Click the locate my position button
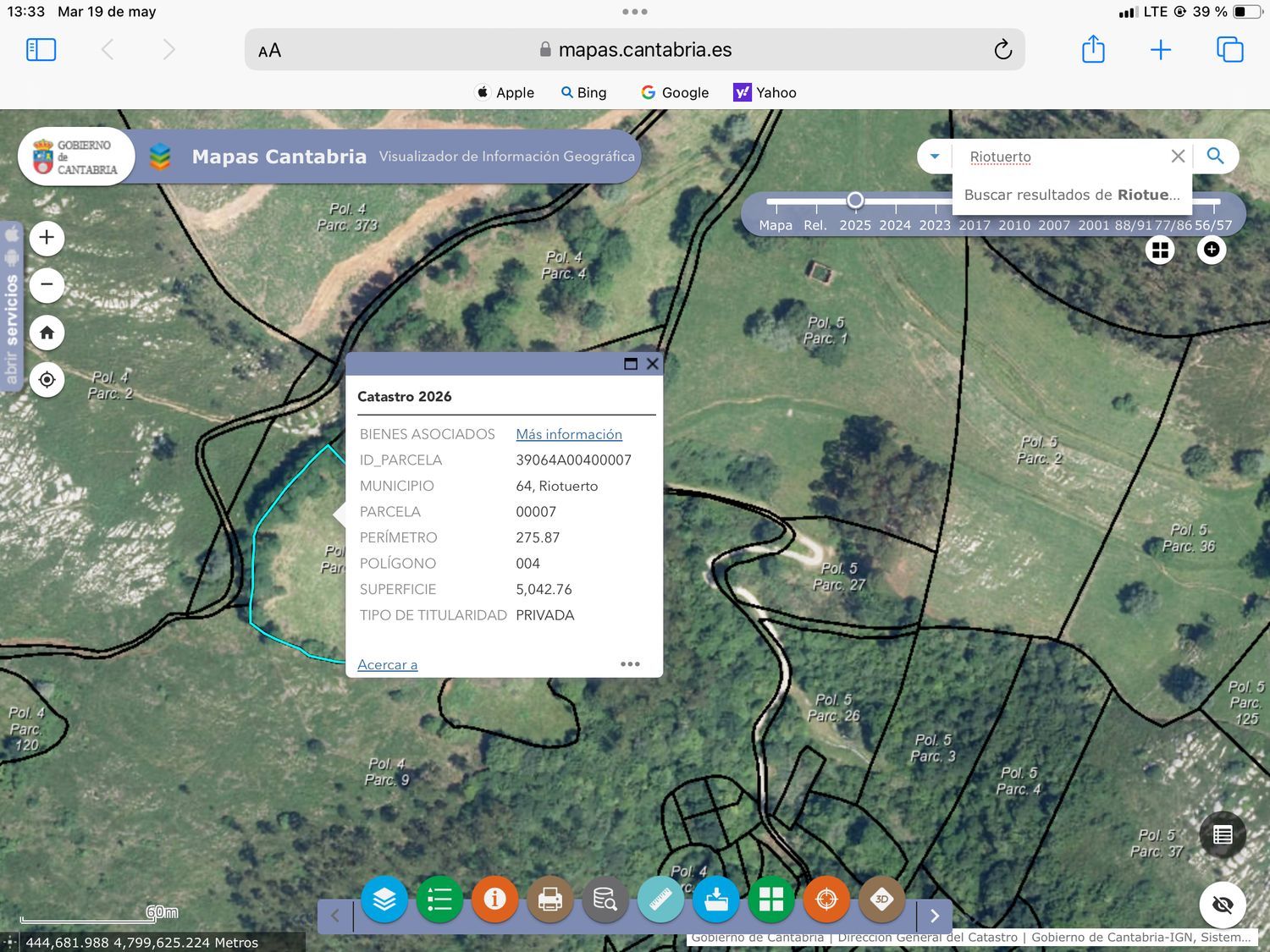The width and height of the screenshot is (1270, 952). tap(47, 380)
